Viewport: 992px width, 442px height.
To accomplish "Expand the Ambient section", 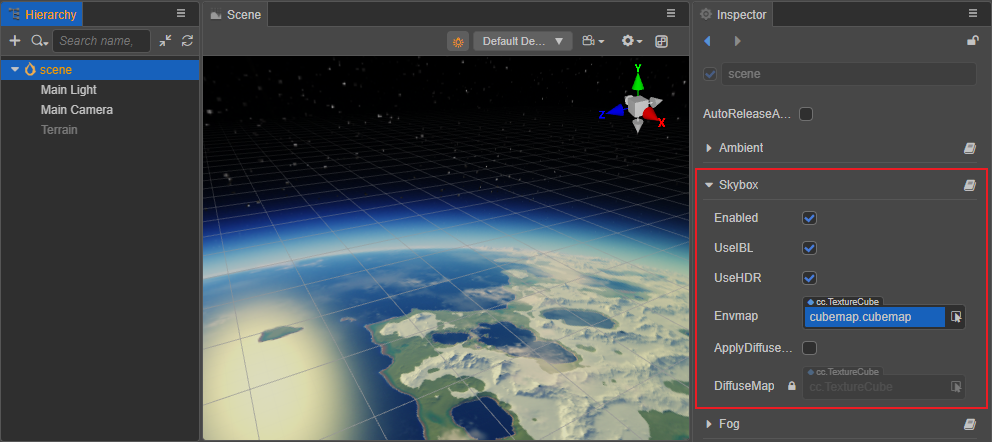I will coord(709,148).
